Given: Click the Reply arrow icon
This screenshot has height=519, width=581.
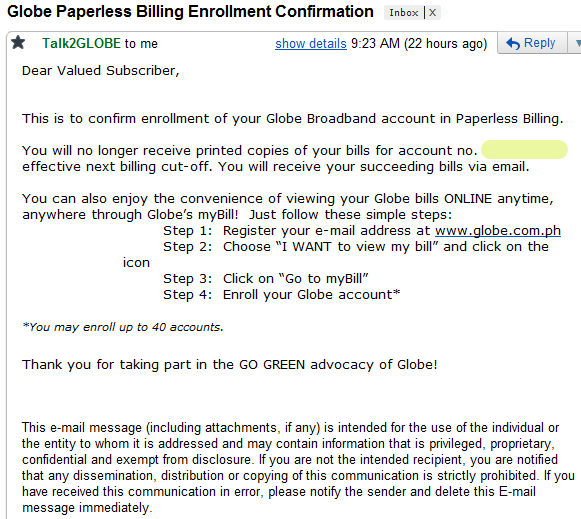Looking at the screenshot, I should [513, 43].
